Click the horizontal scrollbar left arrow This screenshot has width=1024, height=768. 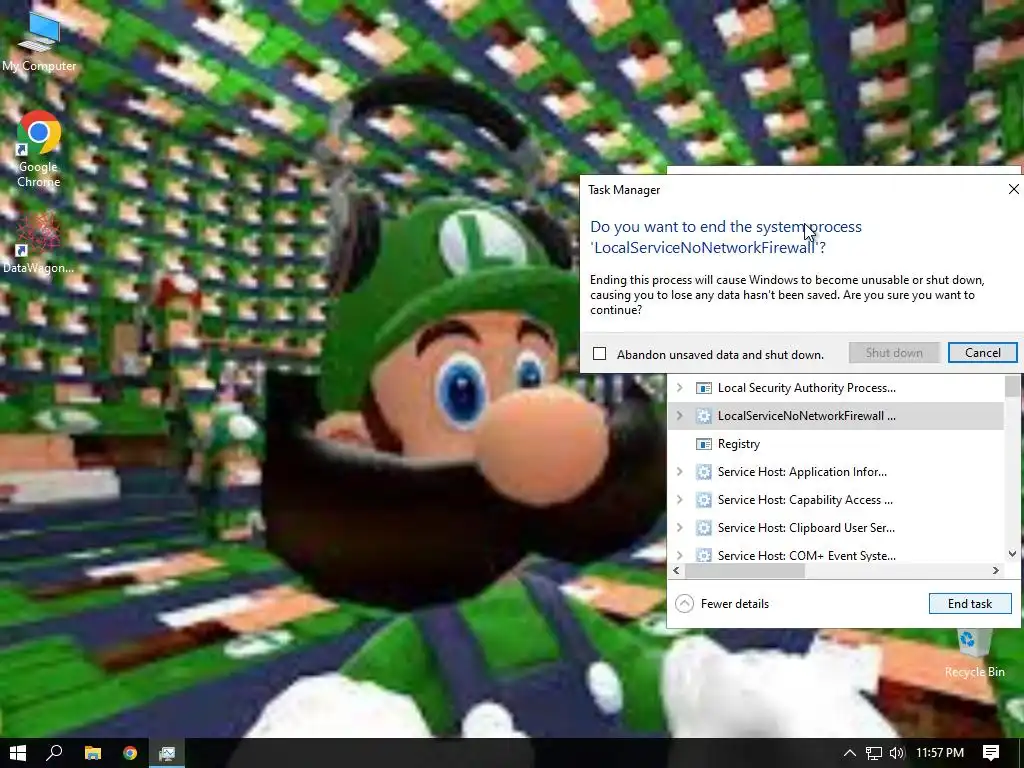(677, 571)
